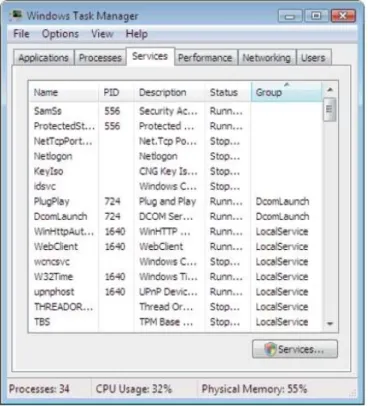This screenshot has width=368, height=406.
Task: Click the Group column header
Action: (x=287, y=92)
